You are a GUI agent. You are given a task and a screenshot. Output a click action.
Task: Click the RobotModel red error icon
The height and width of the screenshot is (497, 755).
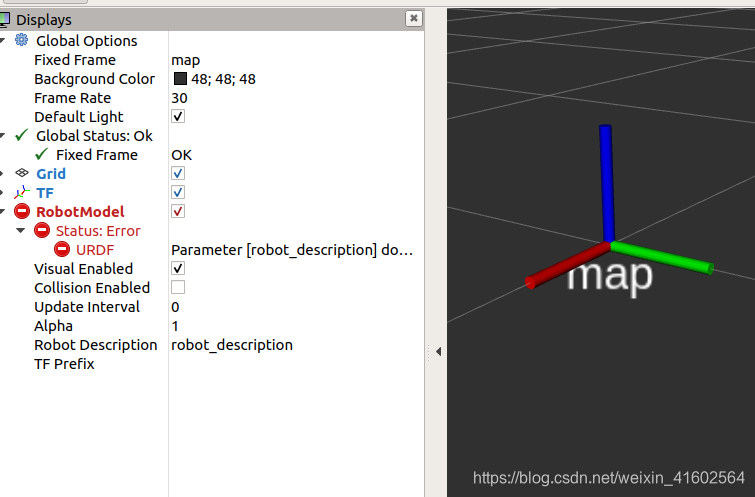(22, 211)
